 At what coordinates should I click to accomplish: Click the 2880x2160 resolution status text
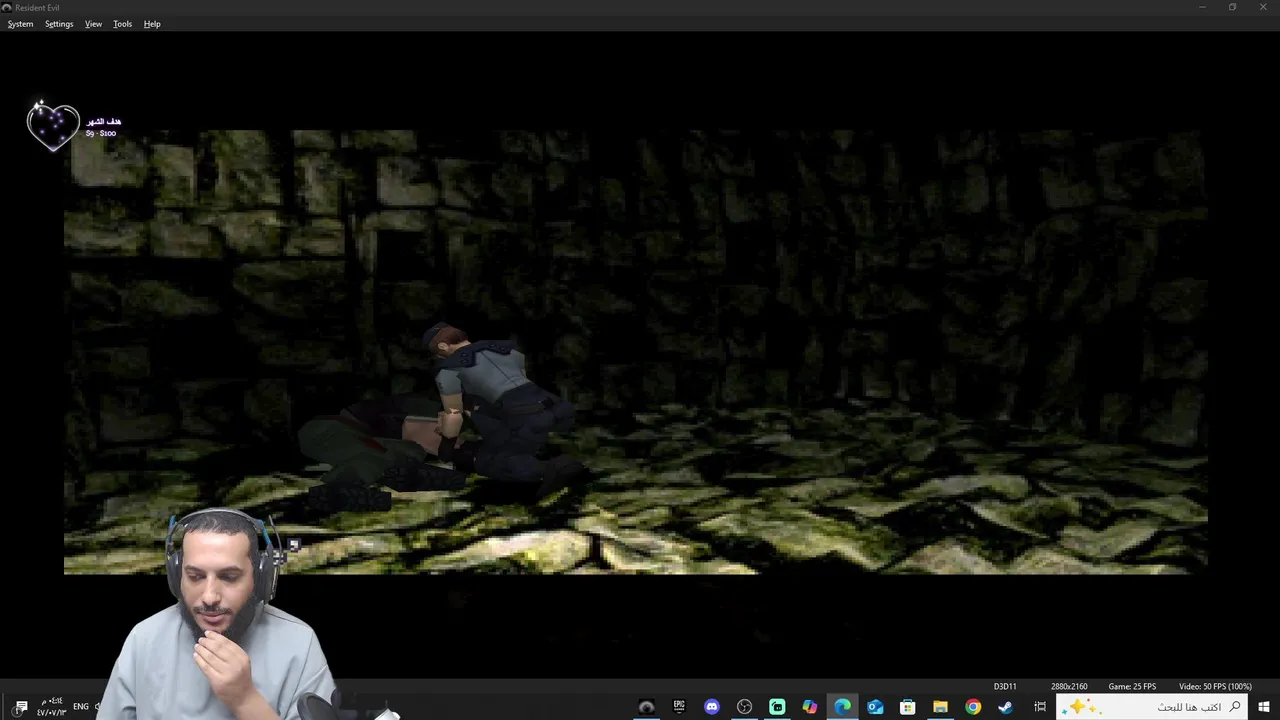tap(1069, 686)
